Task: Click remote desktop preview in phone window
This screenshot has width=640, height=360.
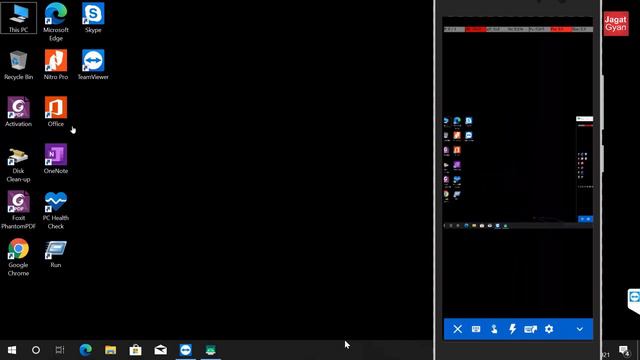Action: pos(518,171)
